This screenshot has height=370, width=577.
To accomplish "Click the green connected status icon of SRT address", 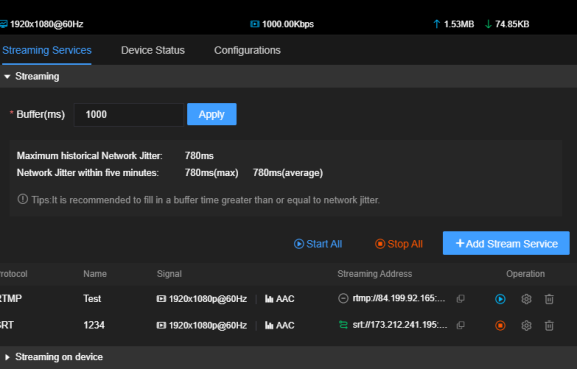I will (343, 325).
